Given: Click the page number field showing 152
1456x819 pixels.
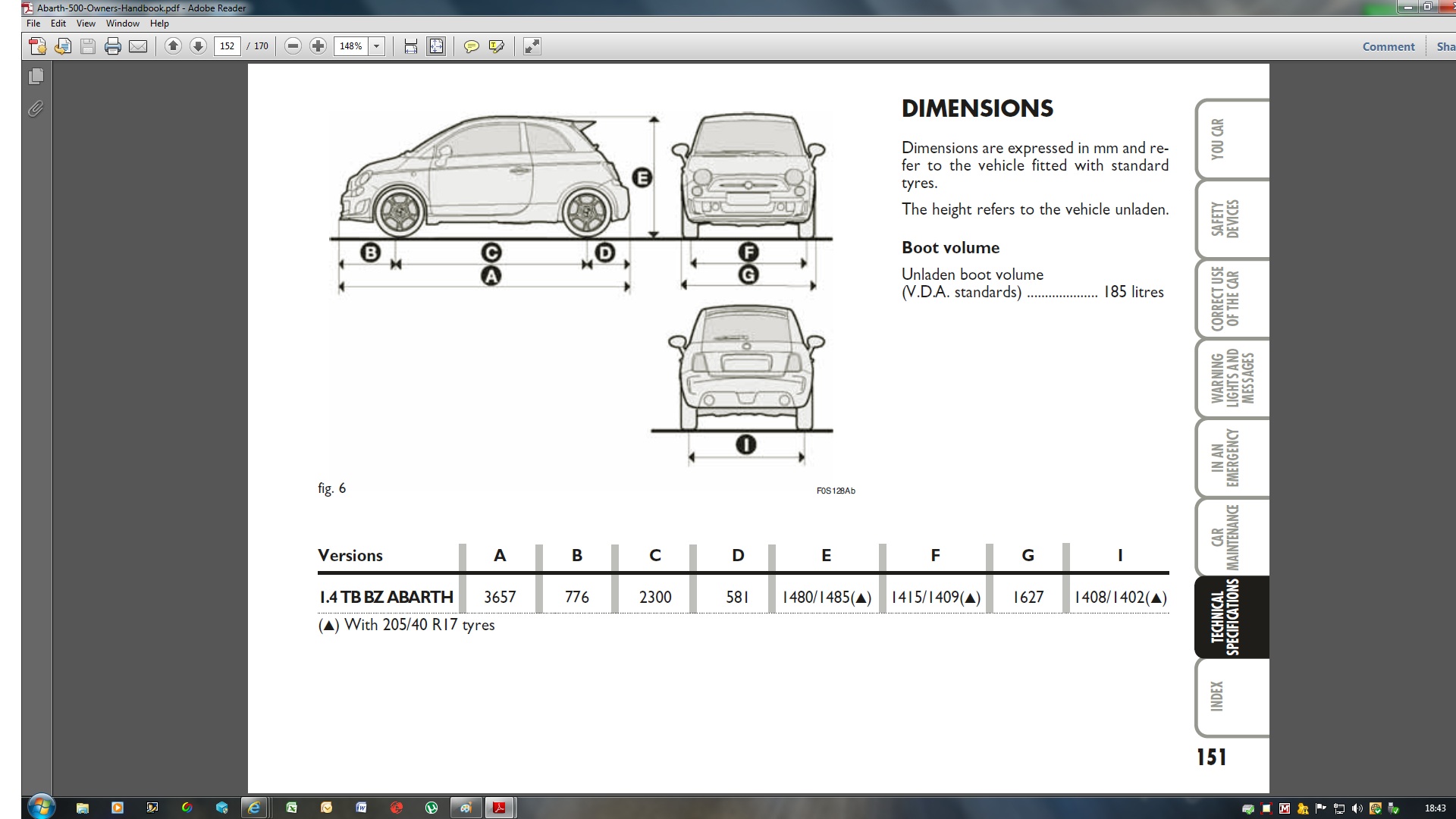Looking at the screenshot, I should [227, 46].
